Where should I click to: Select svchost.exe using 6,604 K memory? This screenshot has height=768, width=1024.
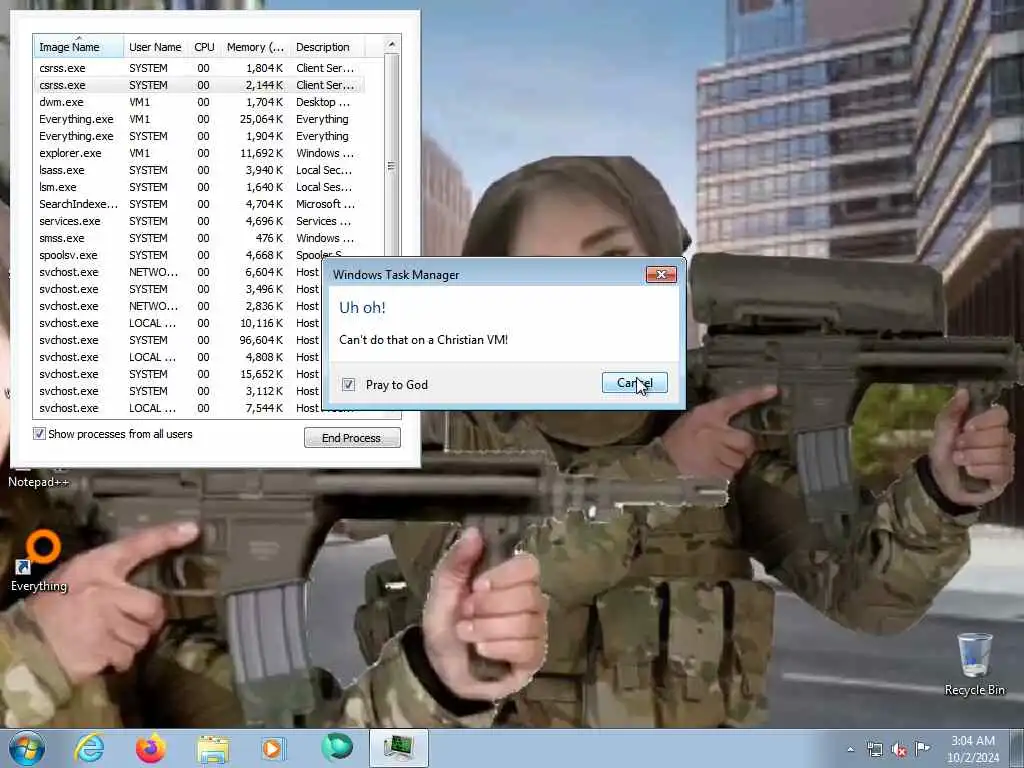[x=178, y=272]
